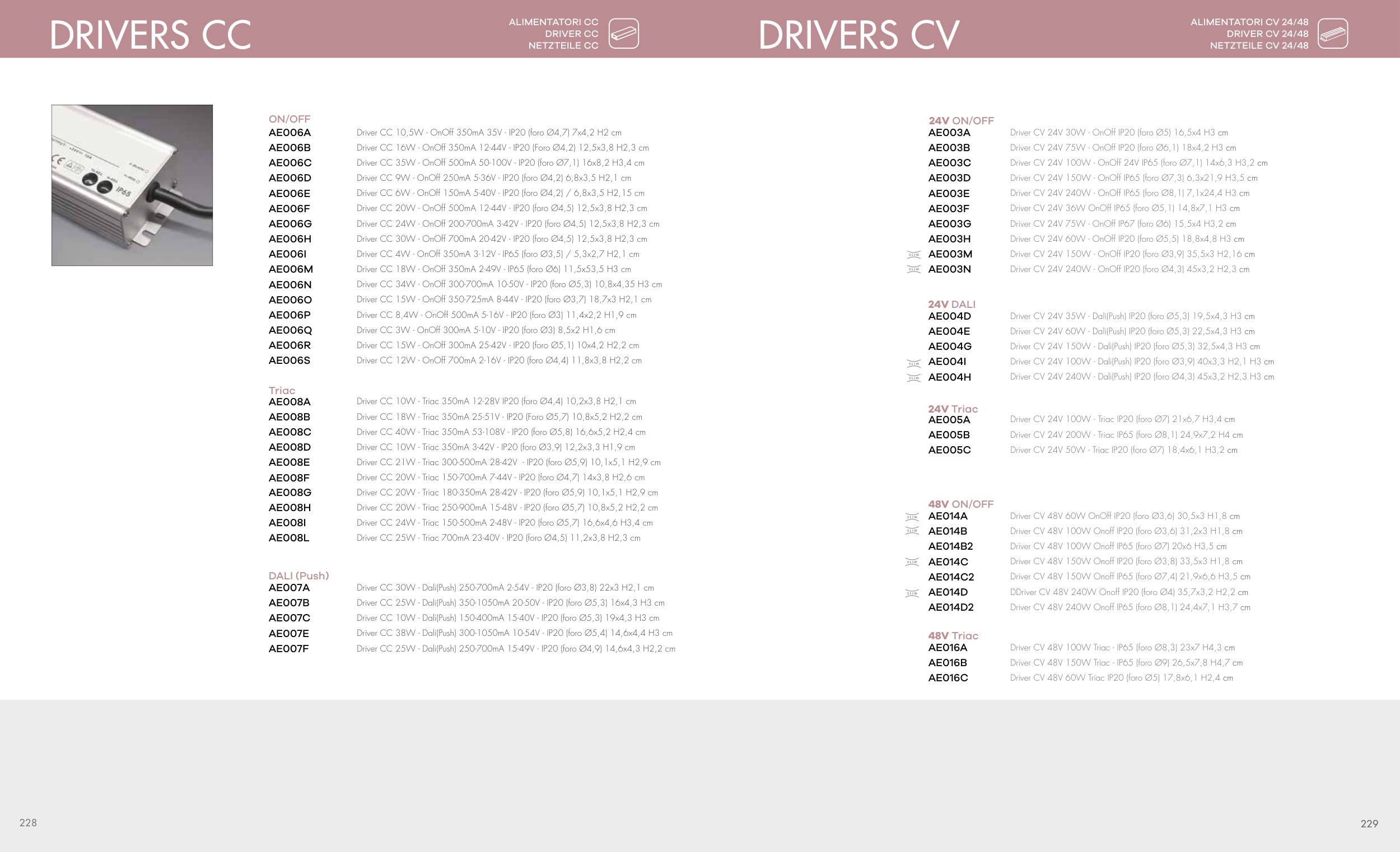Viewport: 1400px width, 852px height.
Task: Click page number 229
Action: [1369, 823]
